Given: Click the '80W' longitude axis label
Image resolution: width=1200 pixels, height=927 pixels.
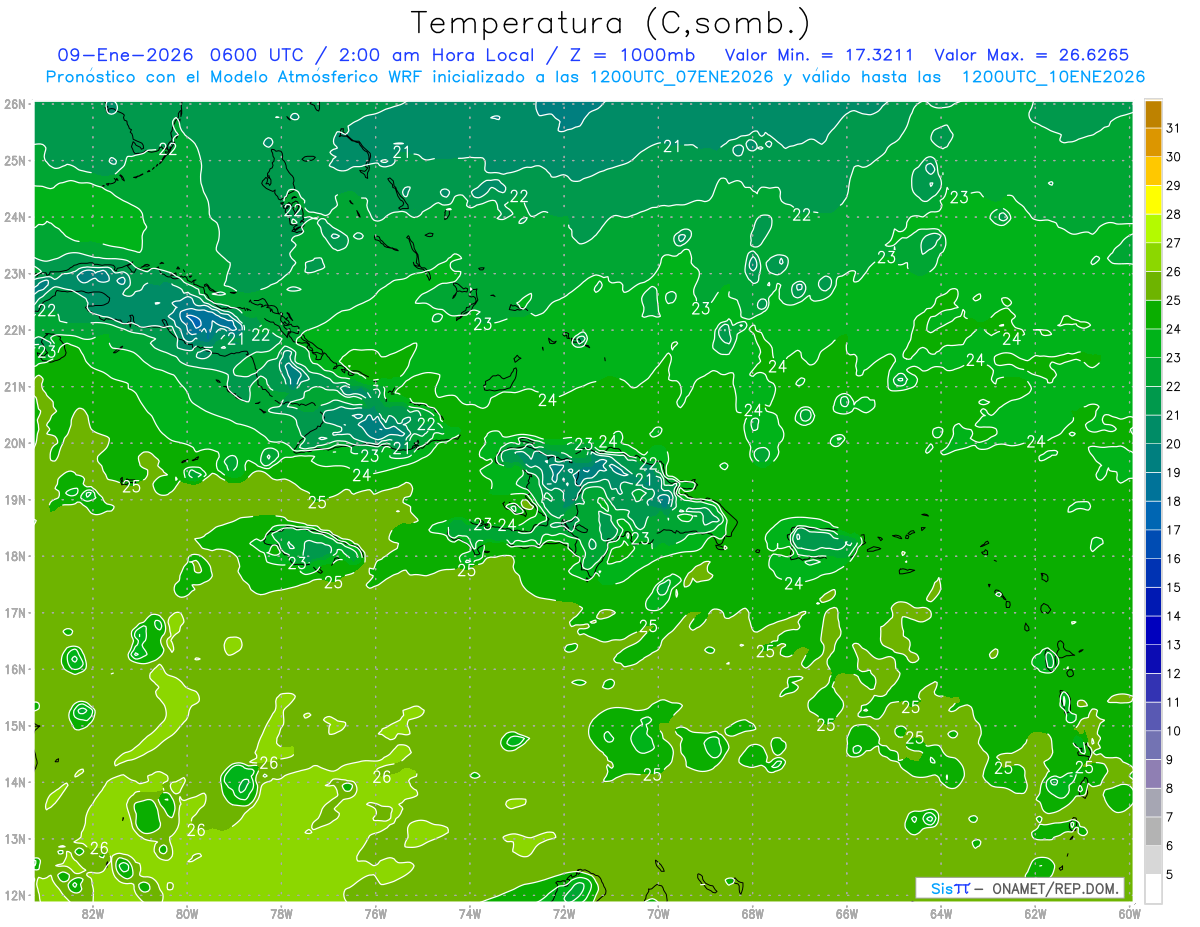Looking at the screenshot, I should (x=187, y=913).
